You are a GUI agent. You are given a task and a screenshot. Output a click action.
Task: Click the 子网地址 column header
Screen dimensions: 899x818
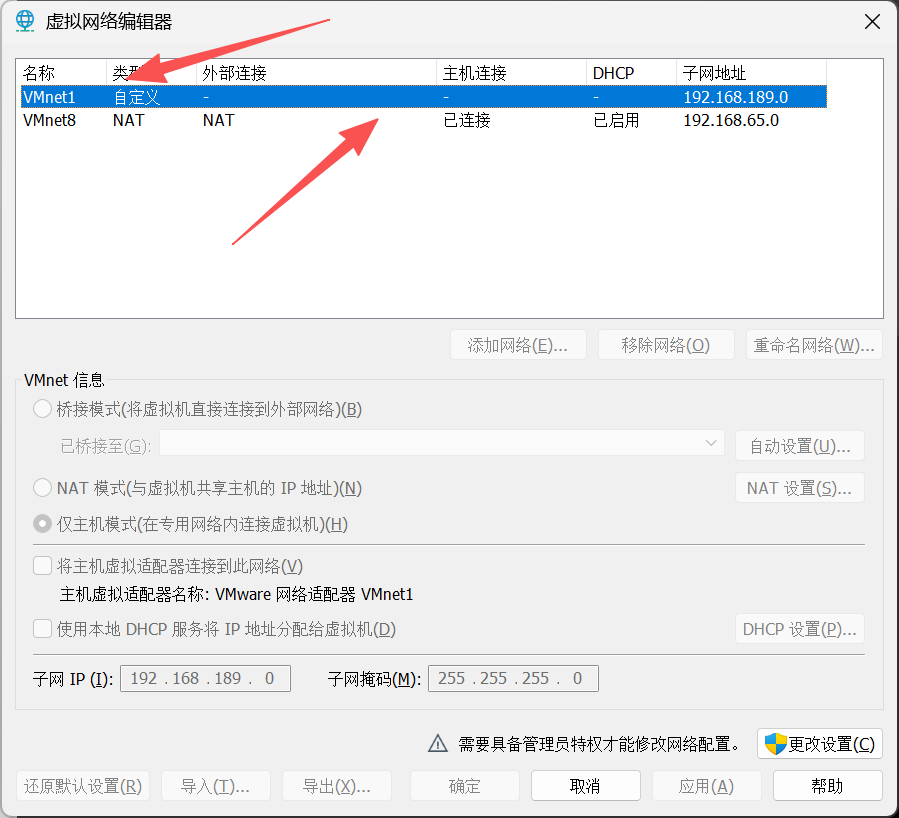point(751,73)
